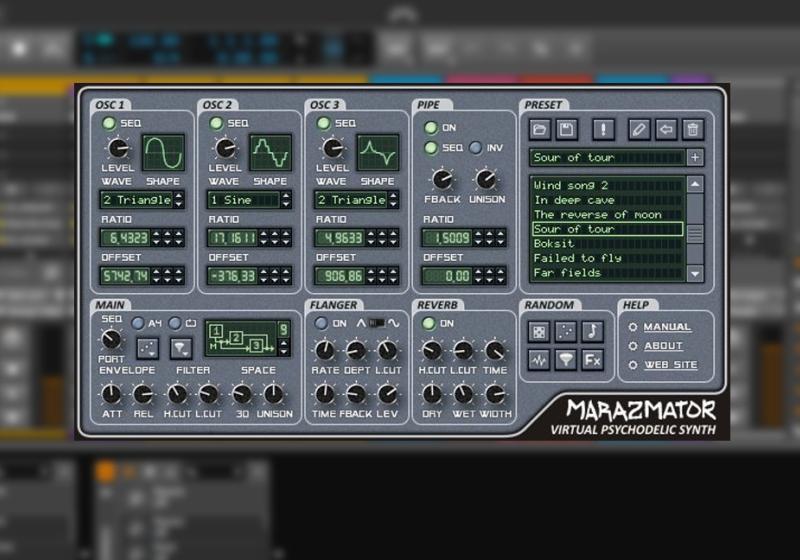Image resolution: width=800 pixels, height=560 pixels.
Task: Save preset using the floppy disk icon
Action: [567, 129]
